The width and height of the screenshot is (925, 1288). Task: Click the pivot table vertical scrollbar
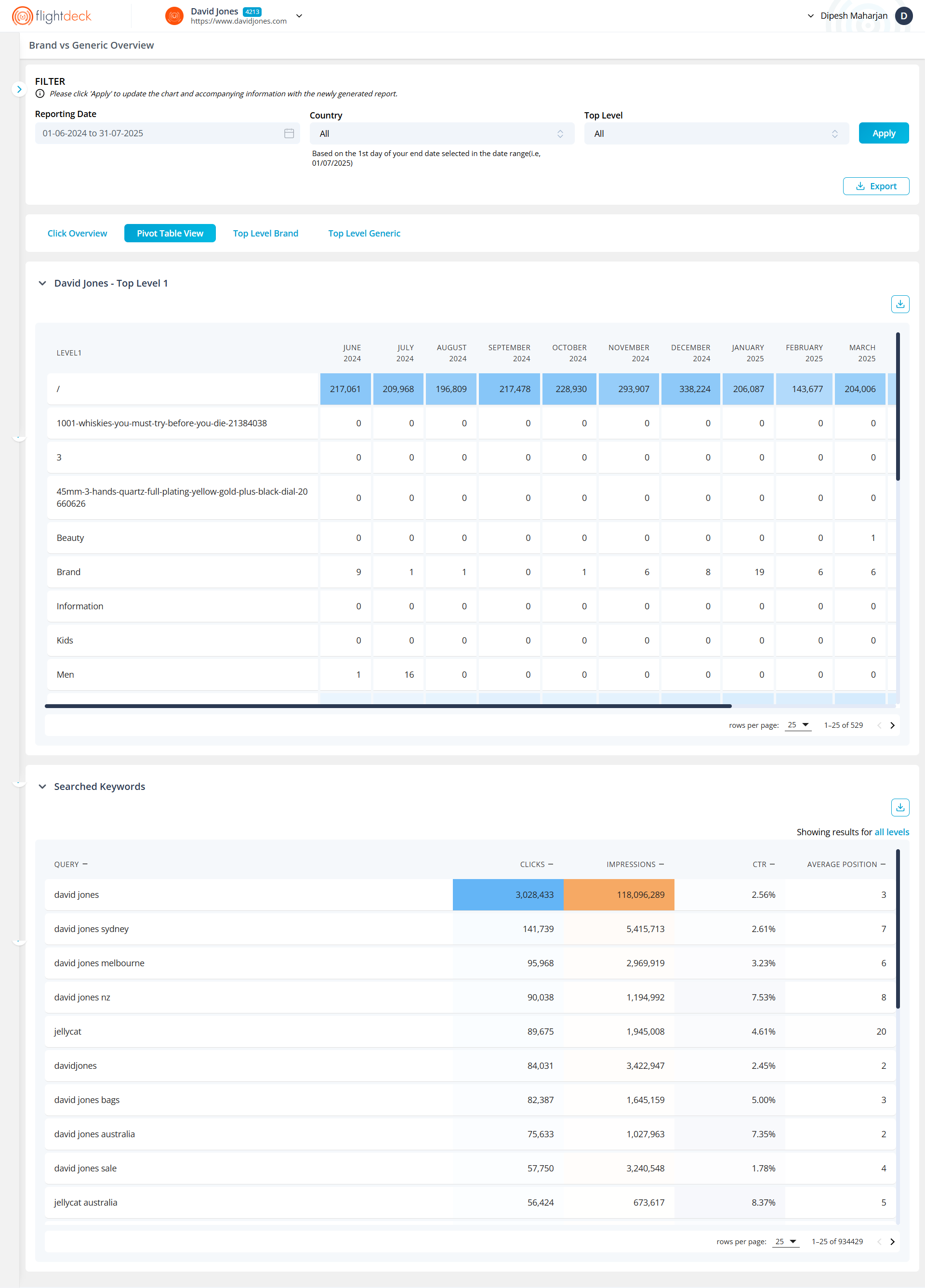(x=898, y=407)
